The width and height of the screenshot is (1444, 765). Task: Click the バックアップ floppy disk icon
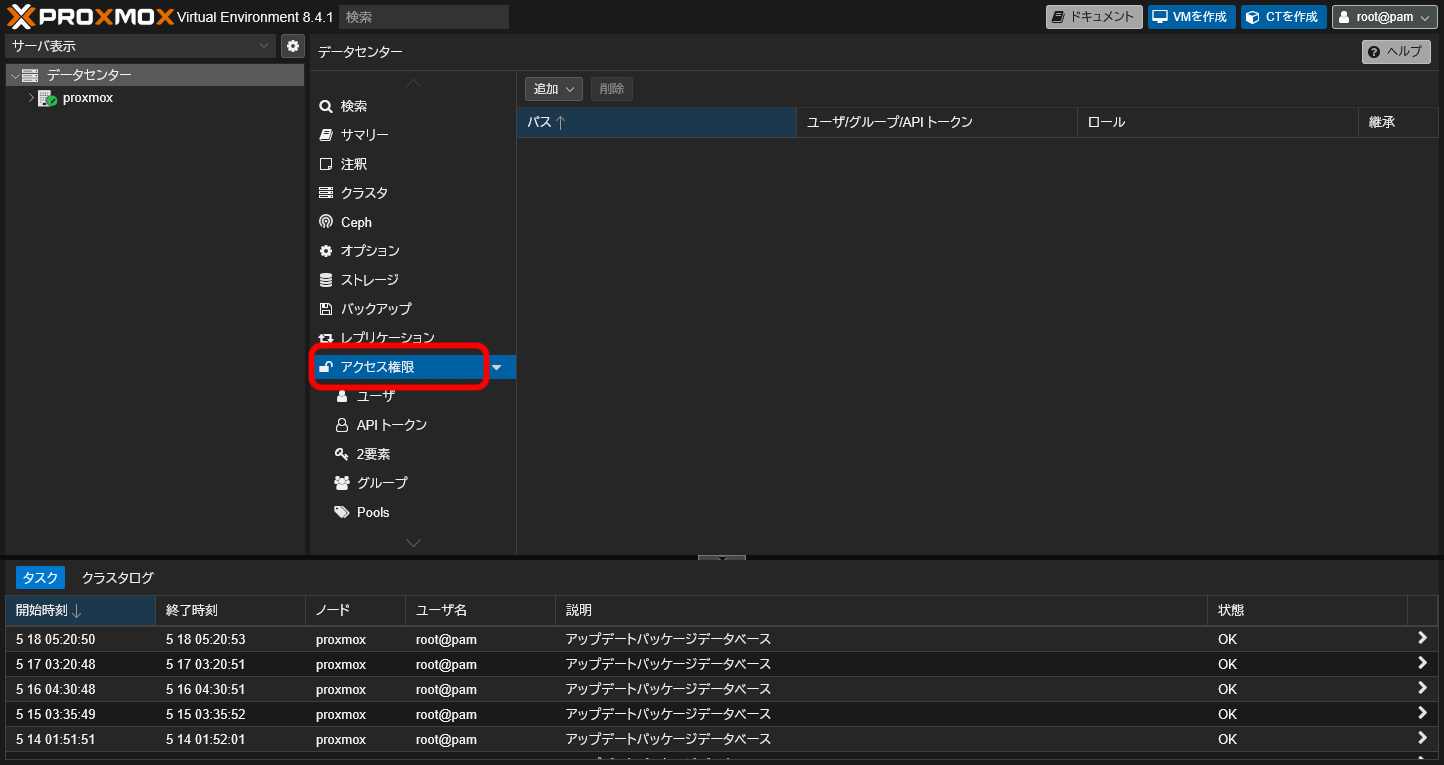[326, 309]
